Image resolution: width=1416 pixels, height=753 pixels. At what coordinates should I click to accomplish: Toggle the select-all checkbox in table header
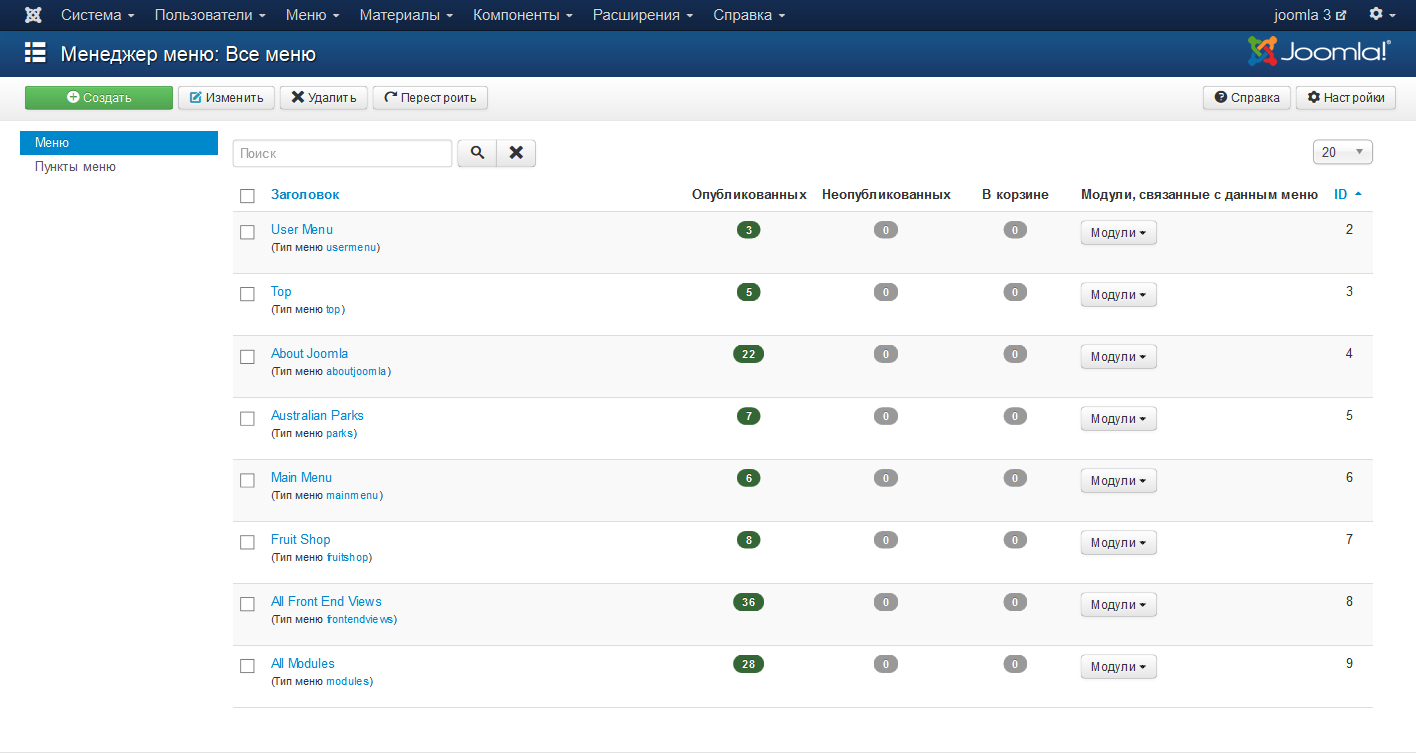(x=247, y=196)
